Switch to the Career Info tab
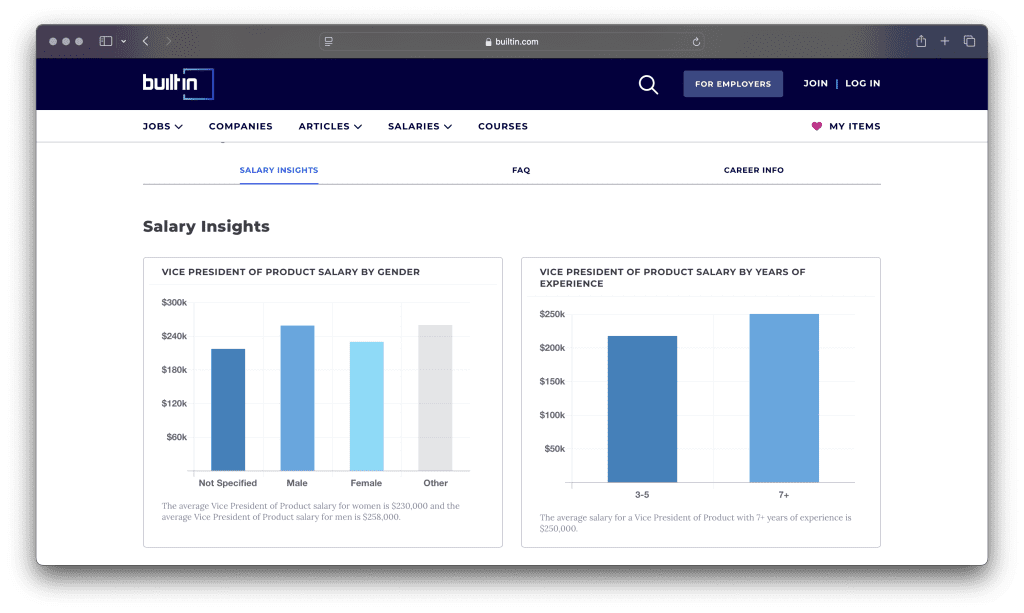1024x613 pixels. tap(753, 170)
